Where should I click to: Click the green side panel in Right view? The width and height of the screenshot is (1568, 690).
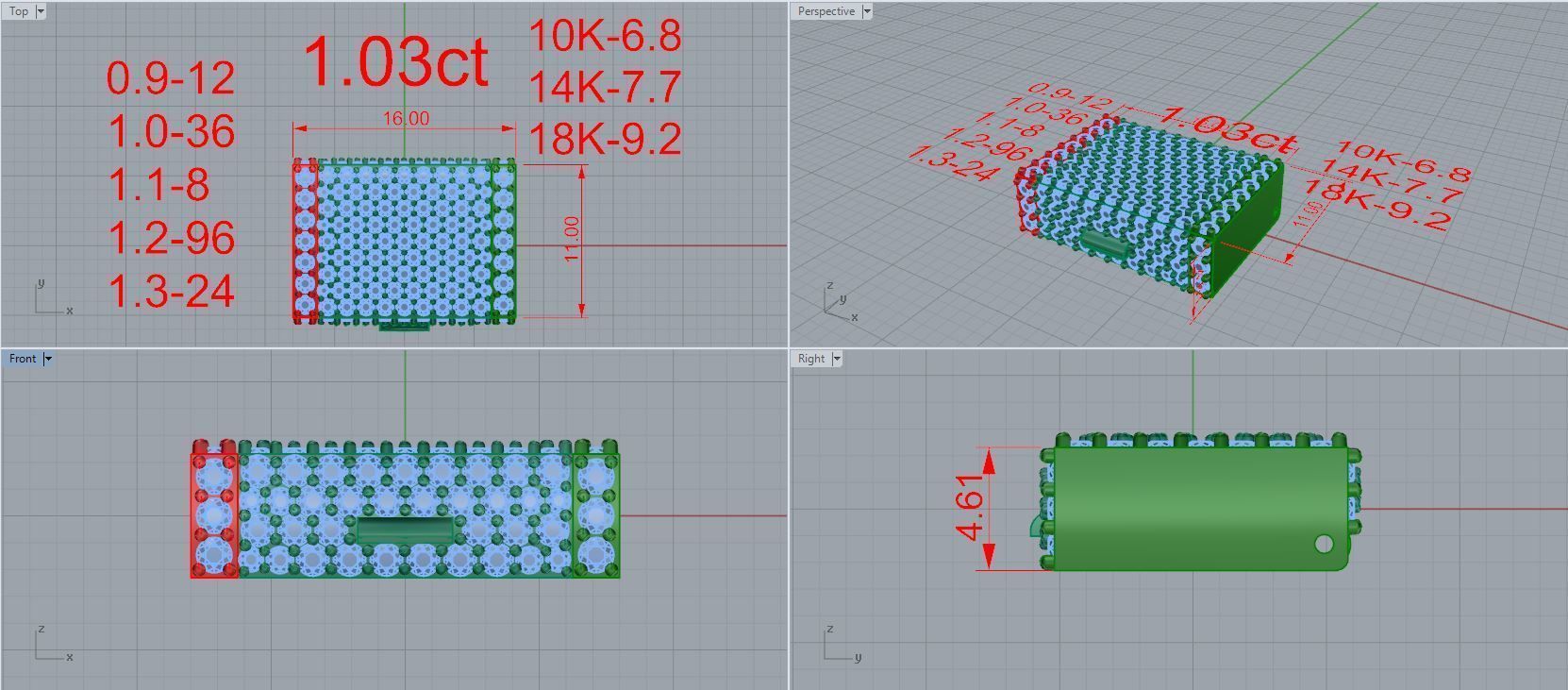[1200, 508]
